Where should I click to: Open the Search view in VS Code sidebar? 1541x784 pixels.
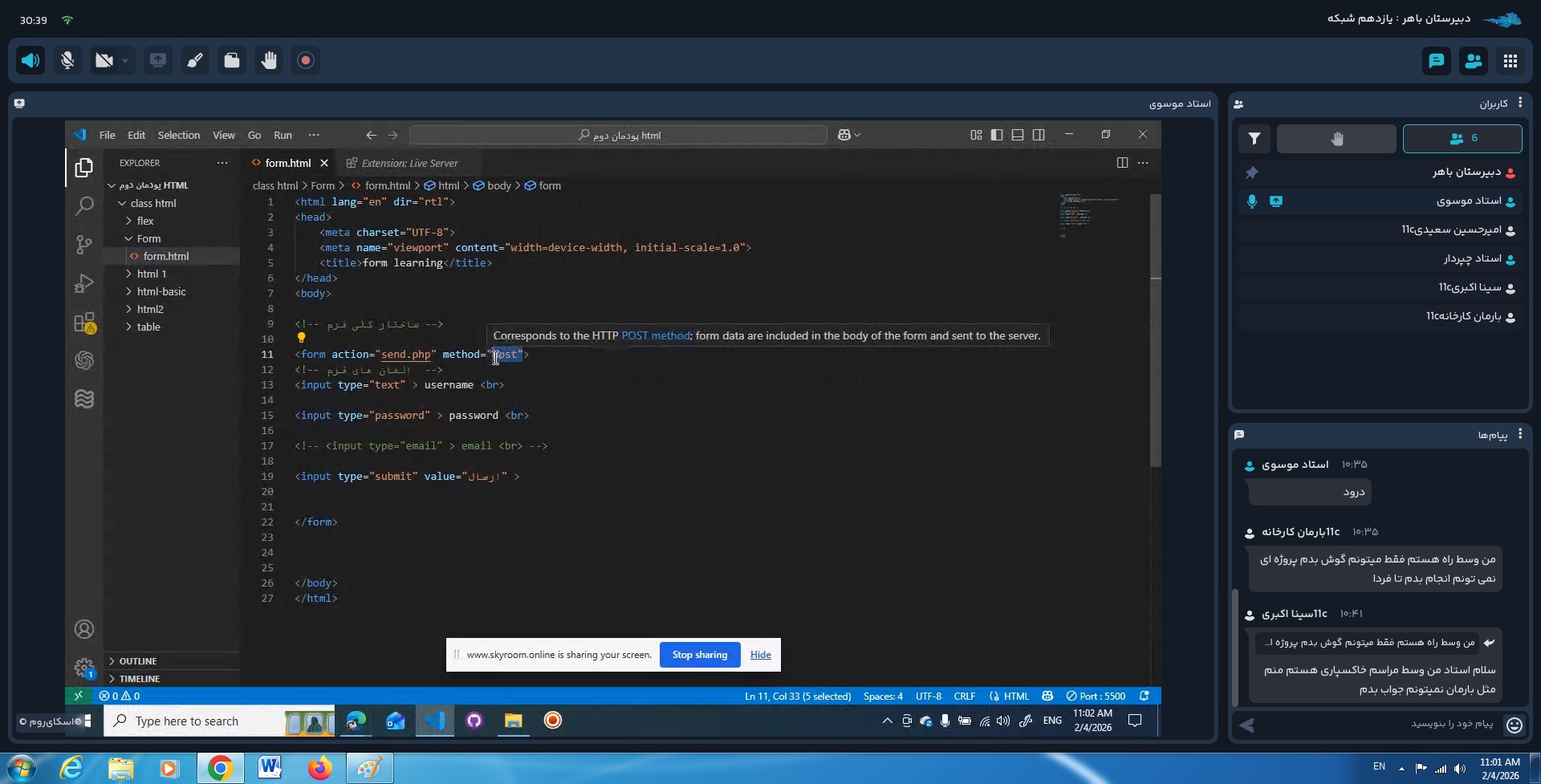pyautogui.click(x=84, y=206)
